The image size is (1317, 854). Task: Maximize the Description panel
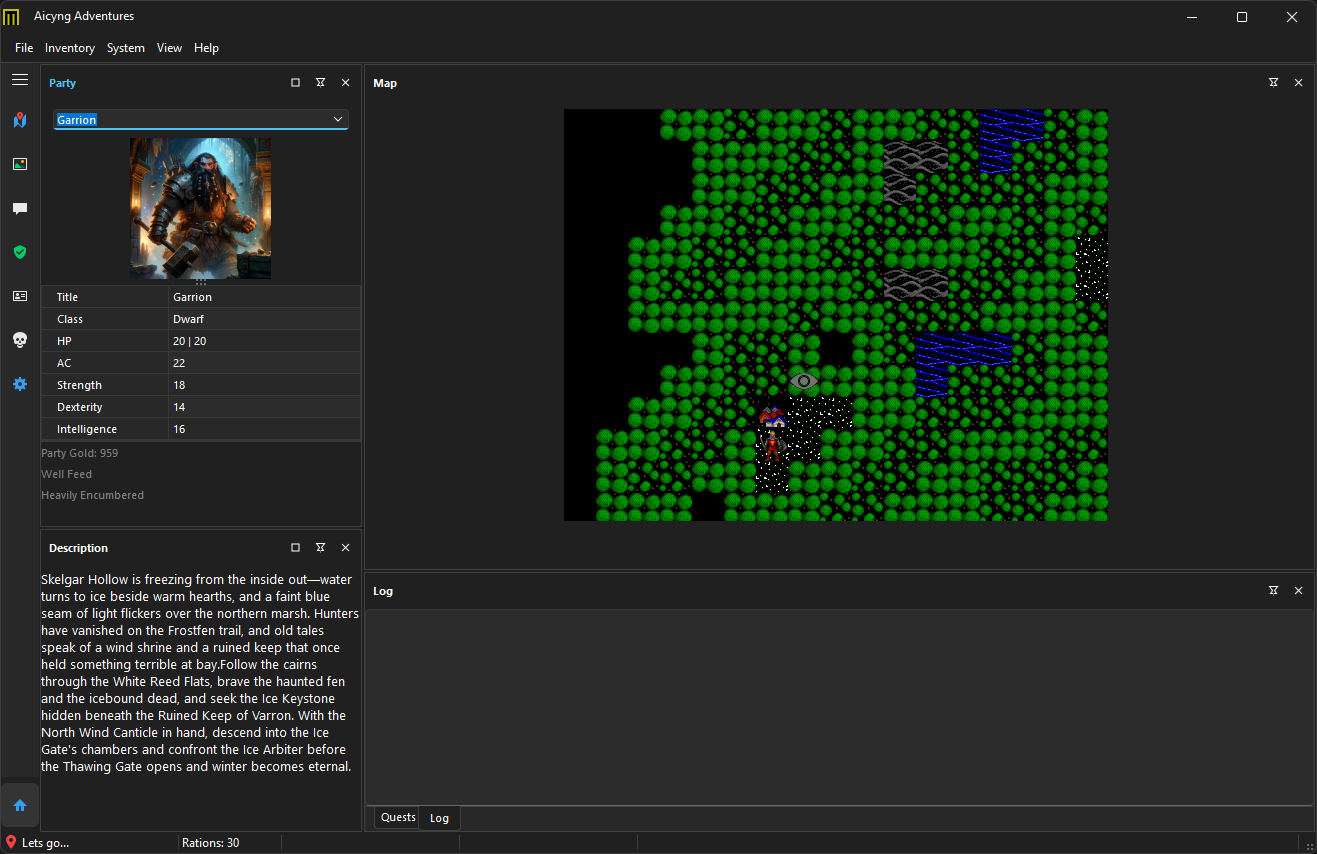pyautogui.click(x=295, y=547)
